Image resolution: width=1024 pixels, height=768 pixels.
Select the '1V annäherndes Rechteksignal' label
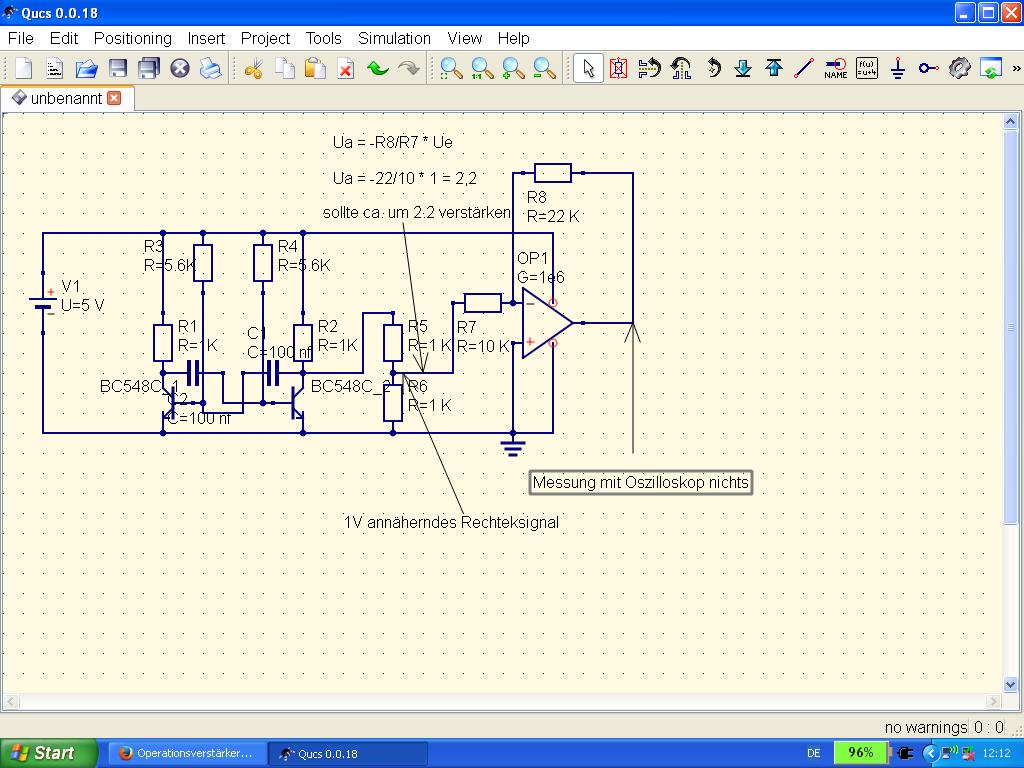(x=451, y=522)
